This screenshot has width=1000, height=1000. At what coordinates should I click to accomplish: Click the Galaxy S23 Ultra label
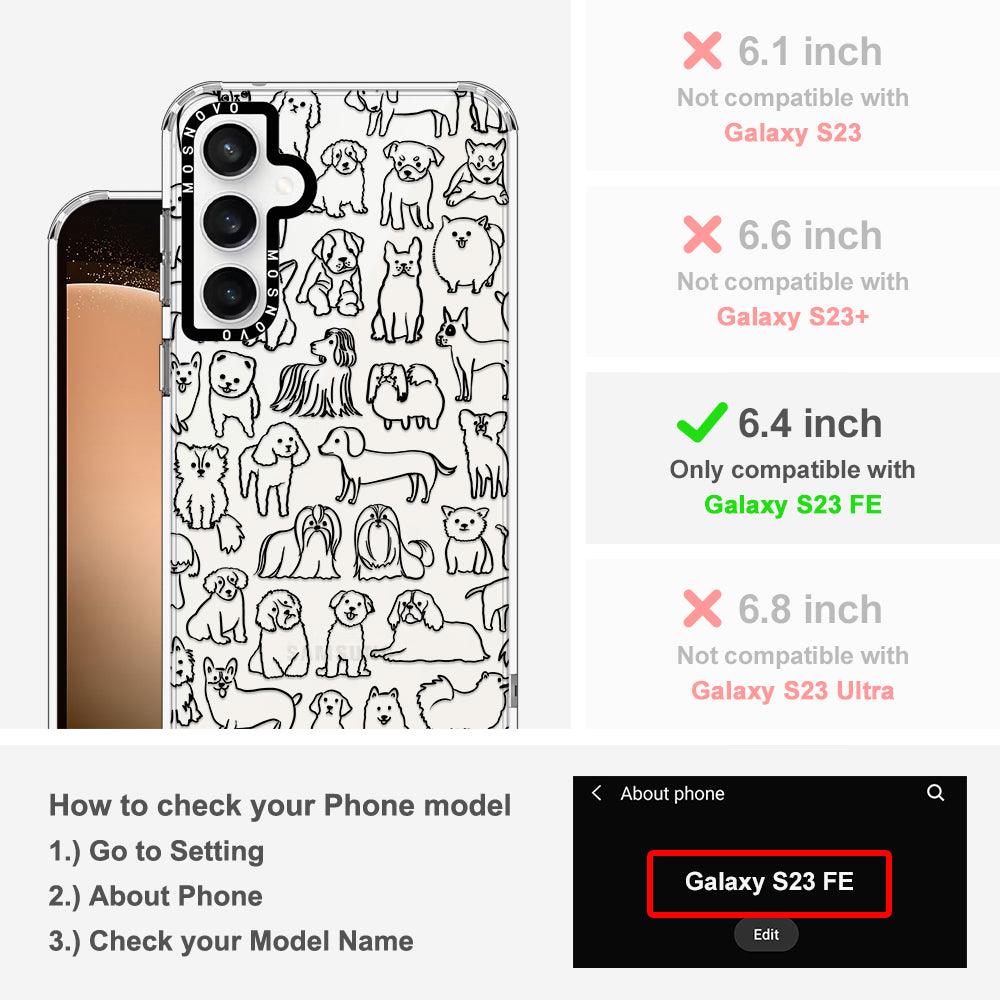(x=793, y=691)
